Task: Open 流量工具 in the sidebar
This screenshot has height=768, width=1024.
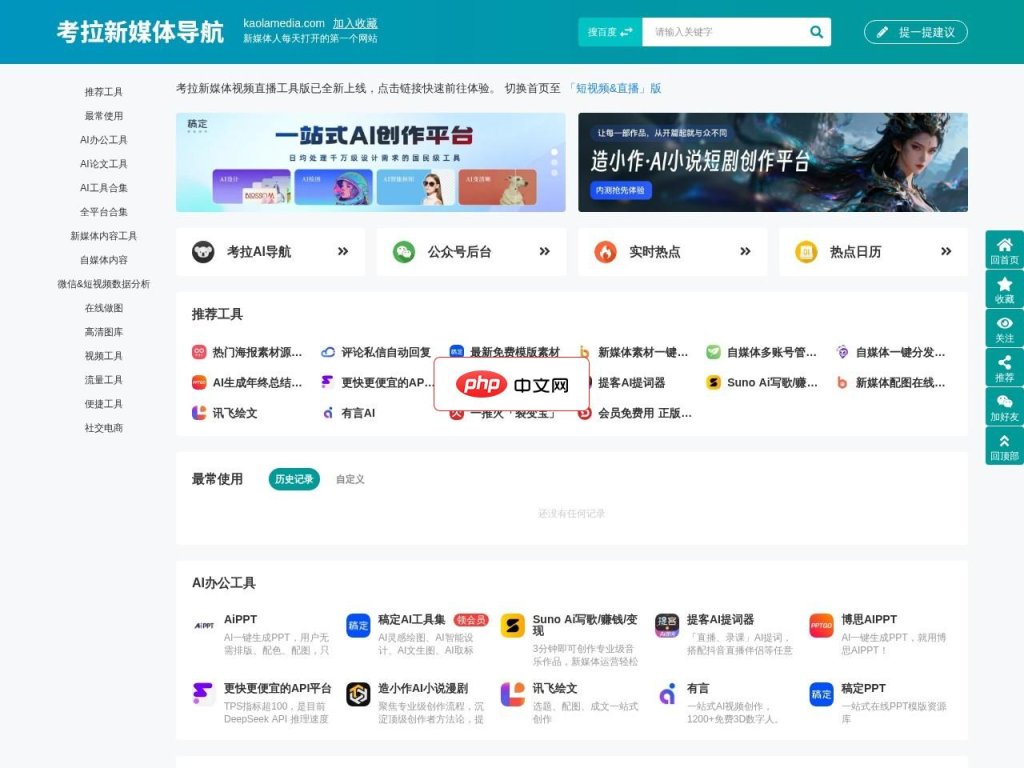Action: (x=103, y=379)
